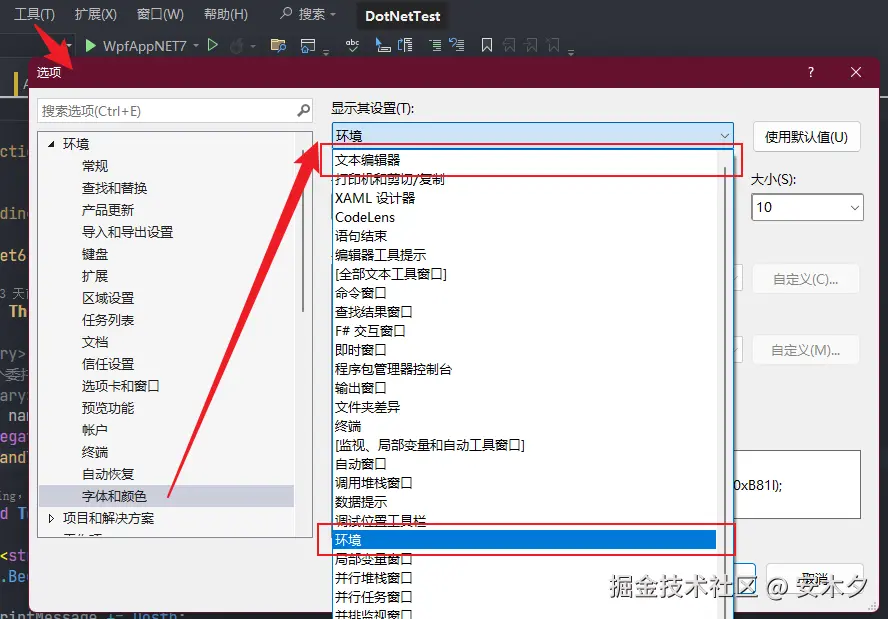This screenshot has width=888, height=619.
Task: Collapse the 环境 tree node
Action: click(x=51, y=144)
